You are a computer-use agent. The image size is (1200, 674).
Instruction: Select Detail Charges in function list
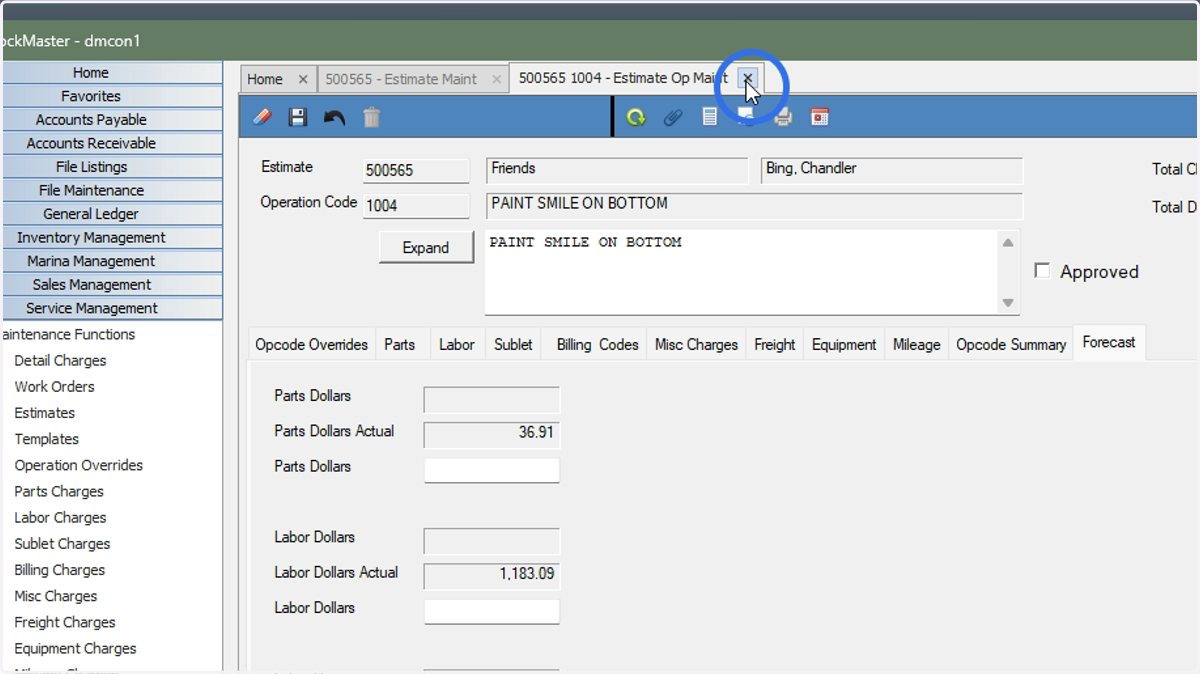[60, 360]
